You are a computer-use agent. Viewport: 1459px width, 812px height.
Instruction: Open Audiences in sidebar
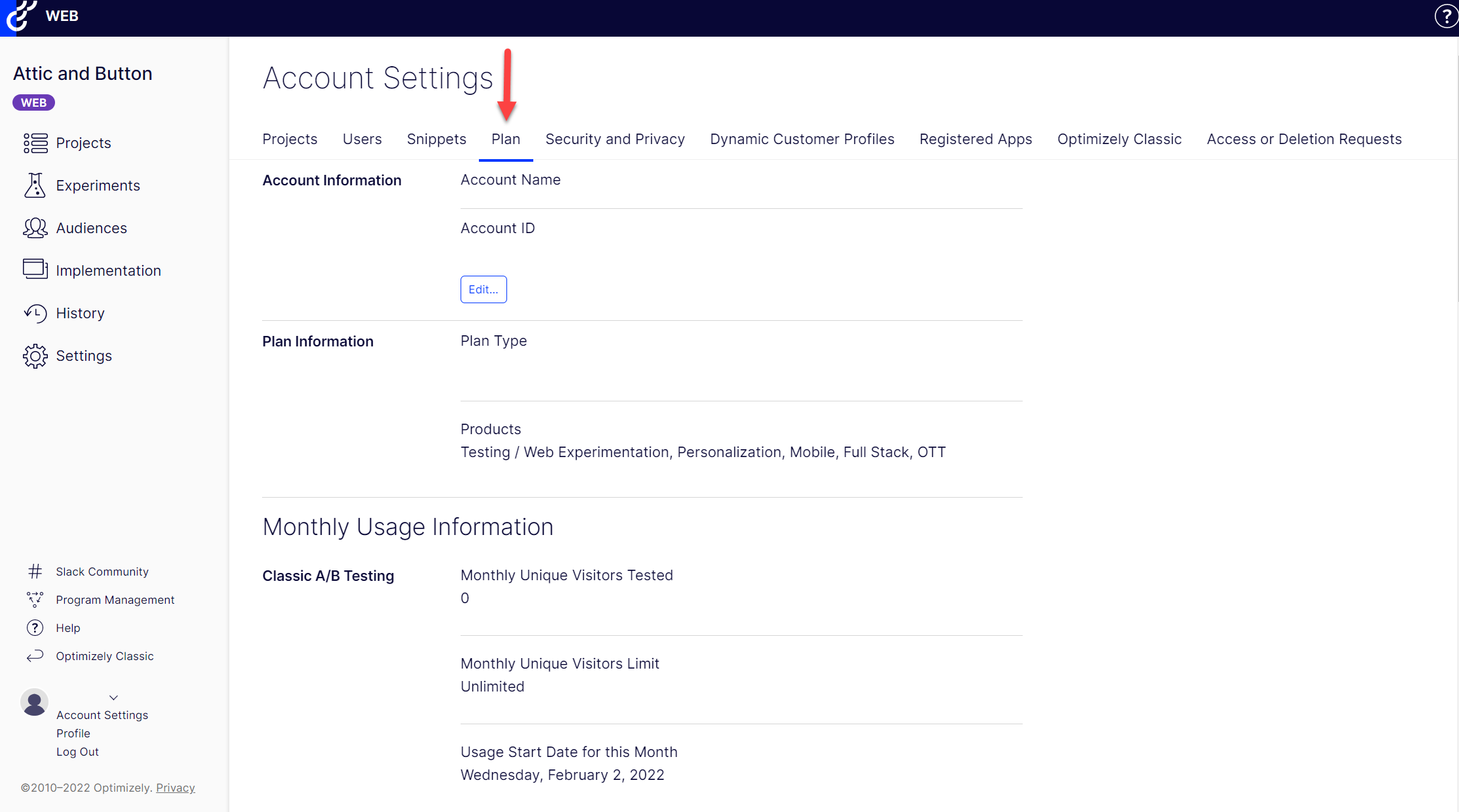[x=92, y=228]
